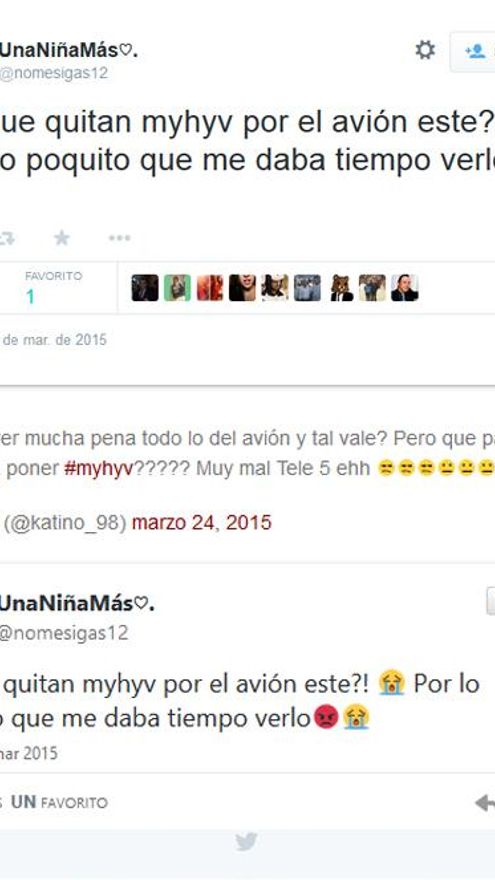This screenshot has width=495, height=880.
Task: Click the reply arrow icon in embedded tweet
Action: [484, 803]
